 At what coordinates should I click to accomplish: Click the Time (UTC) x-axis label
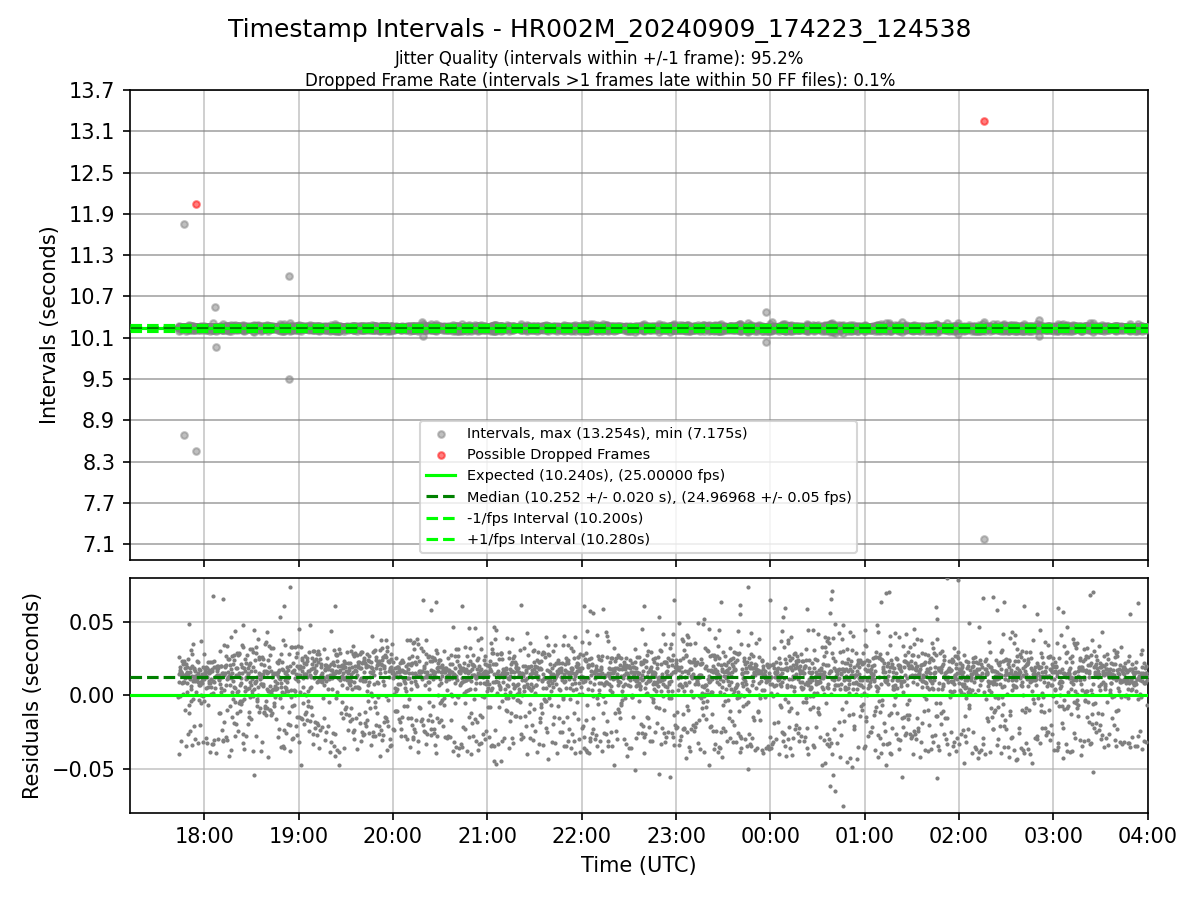coord(638,865)
